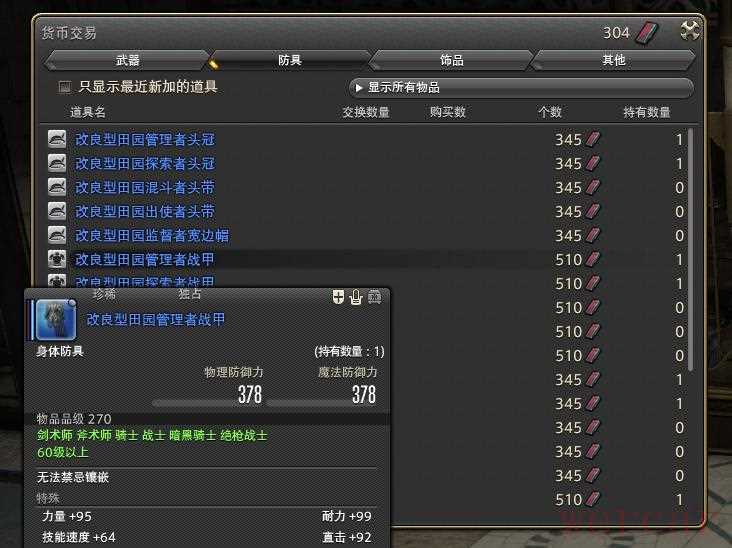Click head gear icon for 改良型田园混斗者头带
The width and height of the screenshot is (732, 548).
pos(57,187)
